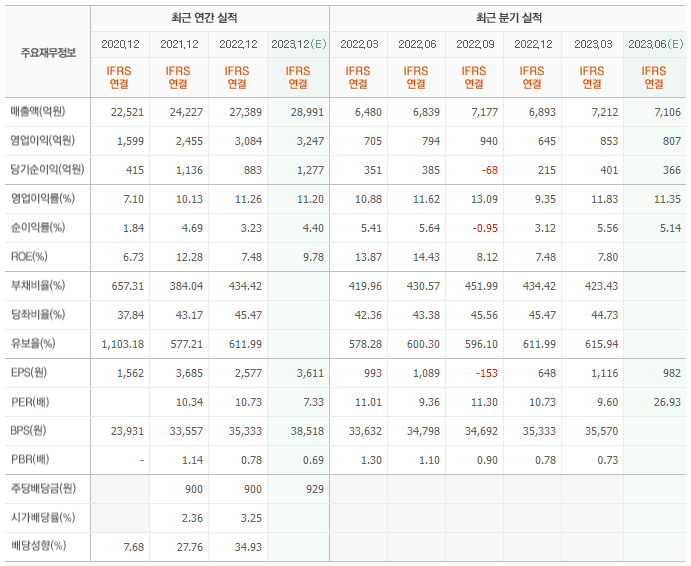Screen dimensions: 691x566
Task: Click the 순이익률(%) row label
Action: point(38,228)
